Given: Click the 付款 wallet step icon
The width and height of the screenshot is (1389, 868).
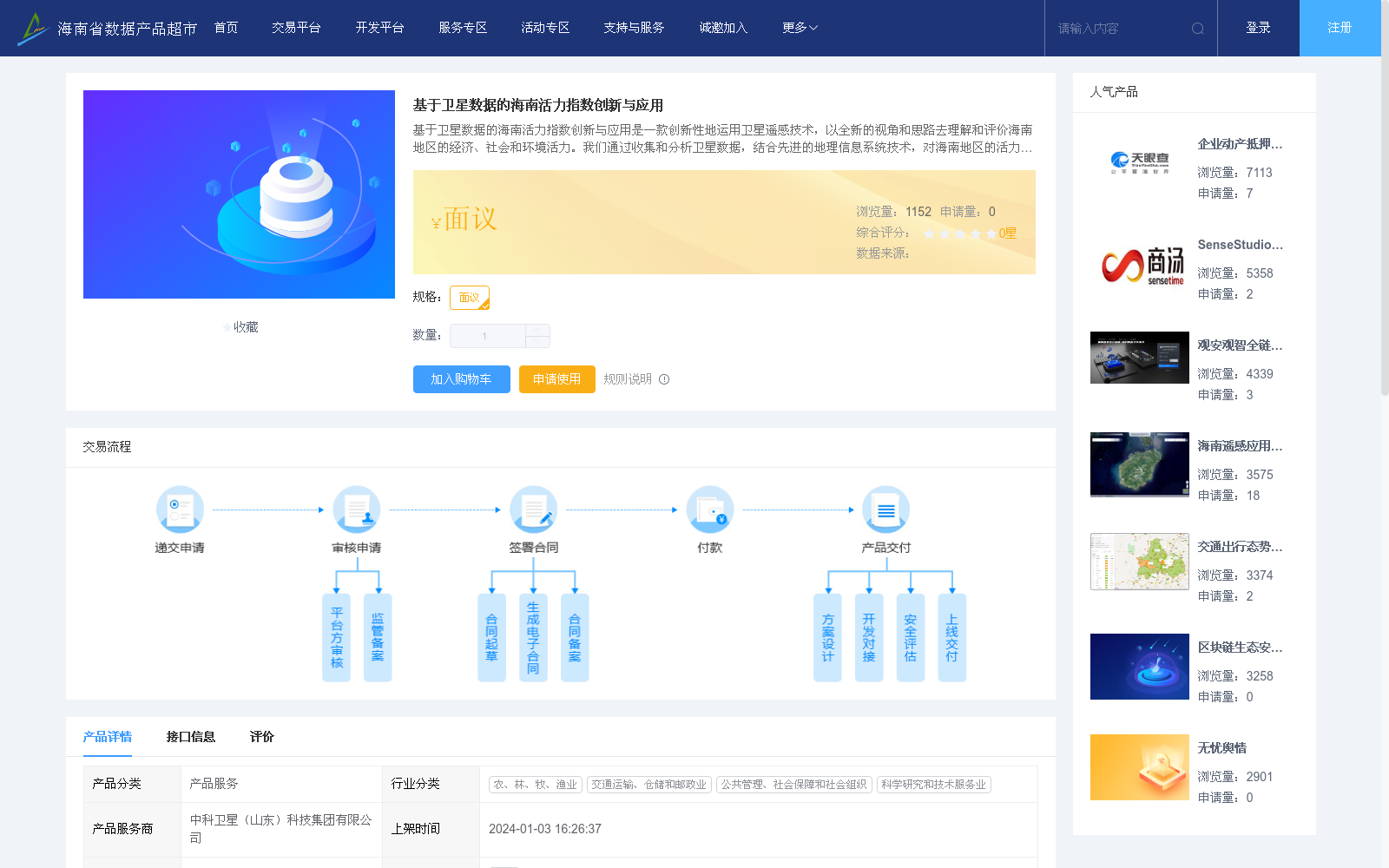Looking at the screenshot, I should (x=710, y=510).
